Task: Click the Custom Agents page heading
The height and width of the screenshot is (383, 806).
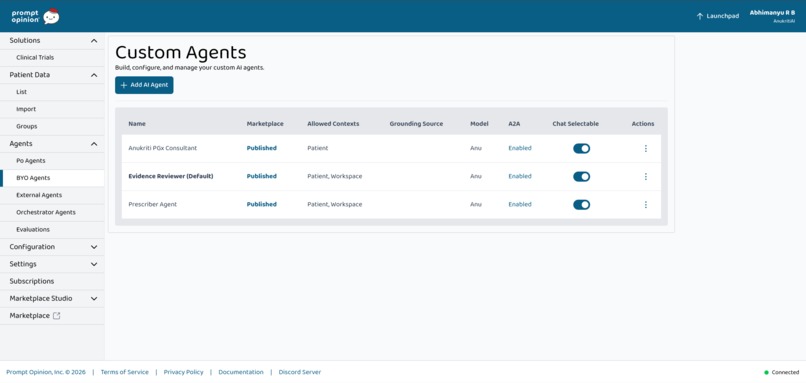Action: (180, 52)
